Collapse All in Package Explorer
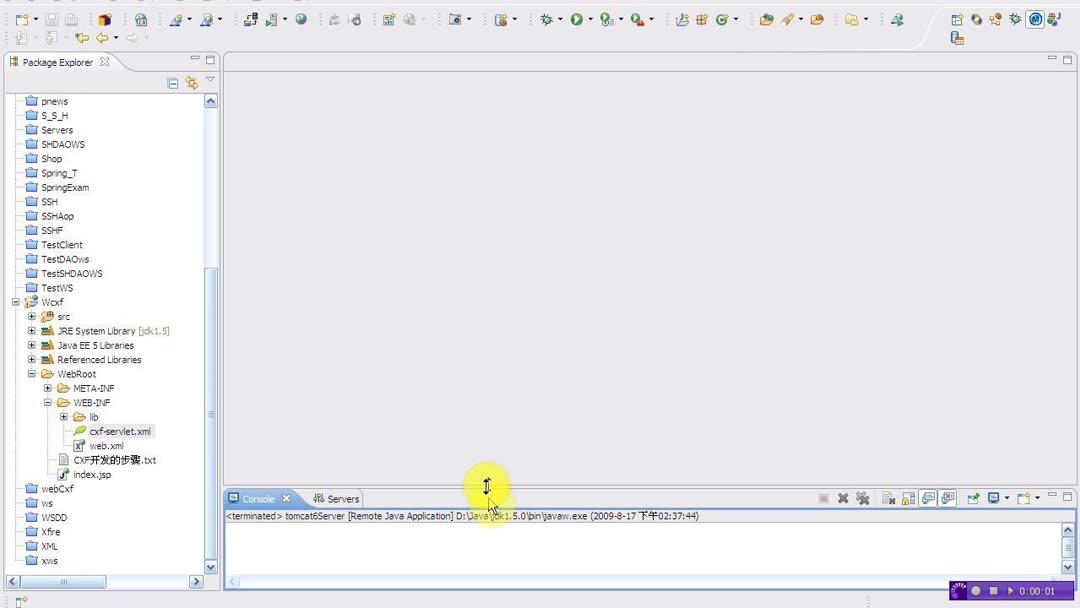1080x608 pixels. pos(172,82)
